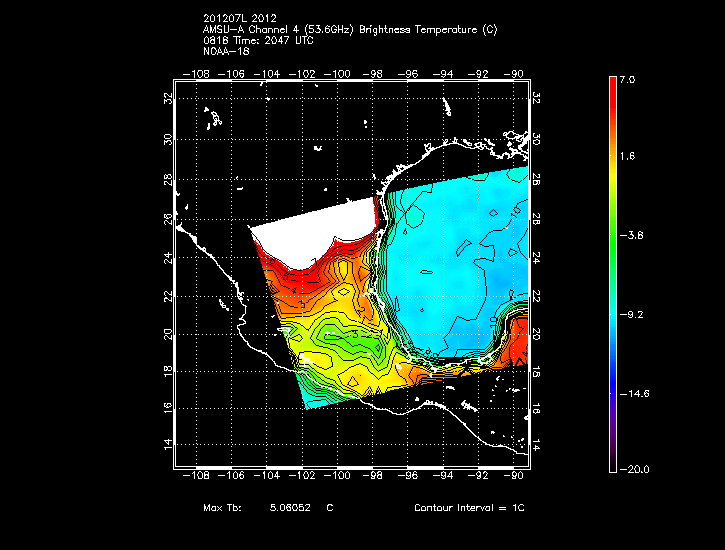Image resolution: width=725 pixels, height=550 pixels.
Task: Click the white missing-data area in the swath
Action: (x=300, y=240)
